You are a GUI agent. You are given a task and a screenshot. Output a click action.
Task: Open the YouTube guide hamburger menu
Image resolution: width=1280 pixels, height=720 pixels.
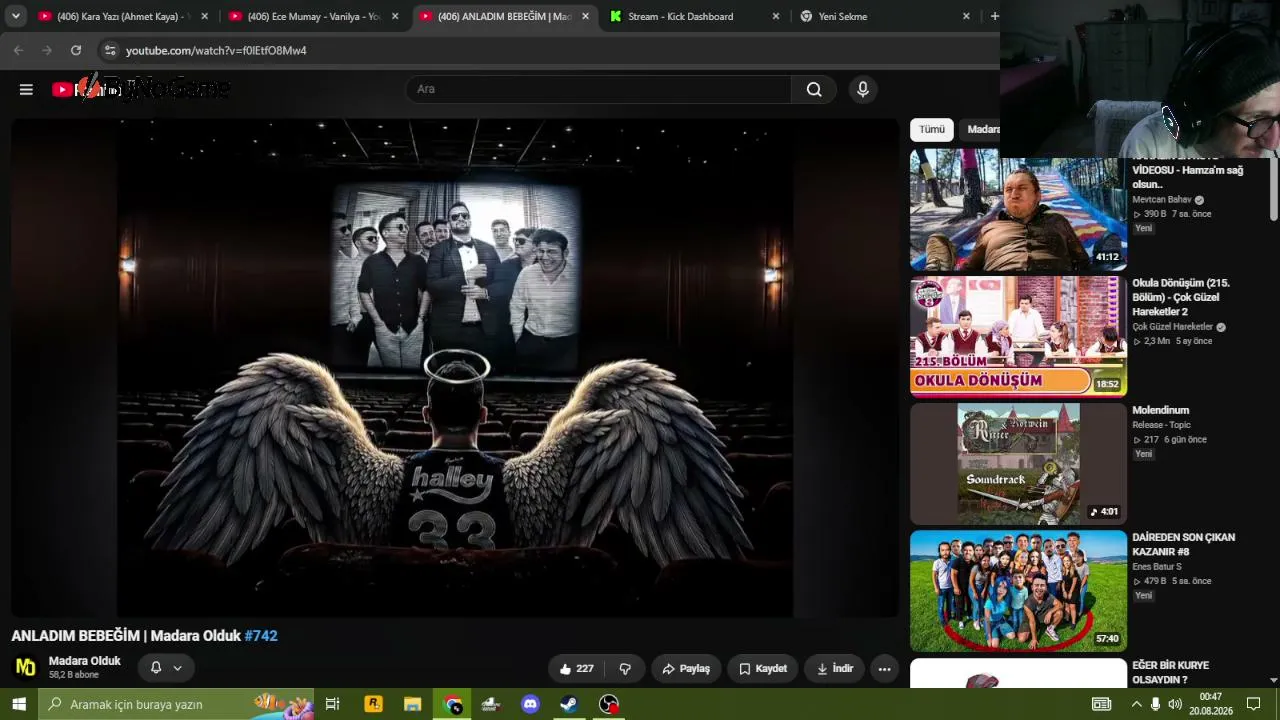26,89
